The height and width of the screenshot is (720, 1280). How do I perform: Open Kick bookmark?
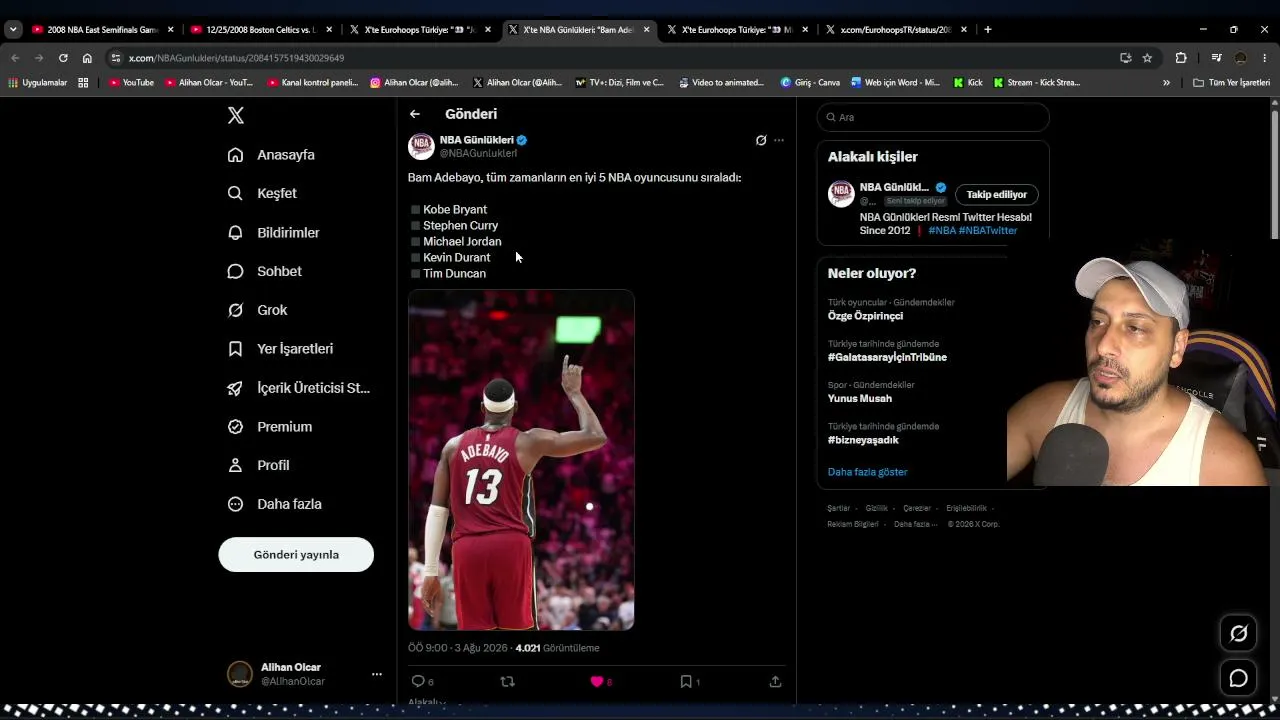[x=968, y=83]
